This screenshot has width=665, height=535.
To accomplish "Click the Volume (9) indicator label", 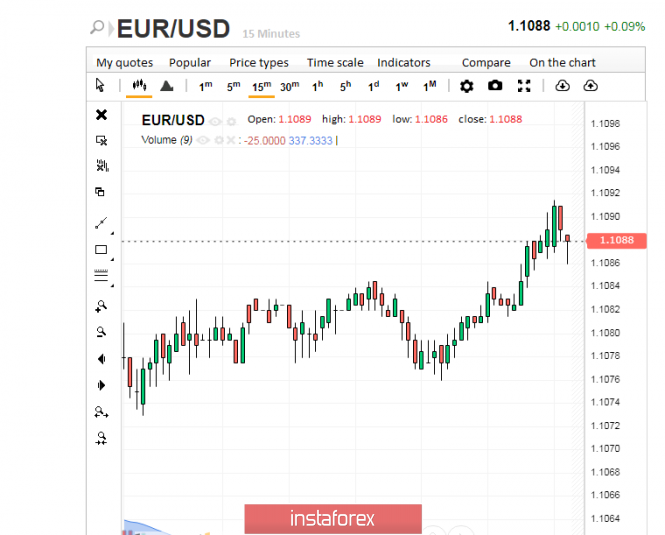I will coord(167,140).
